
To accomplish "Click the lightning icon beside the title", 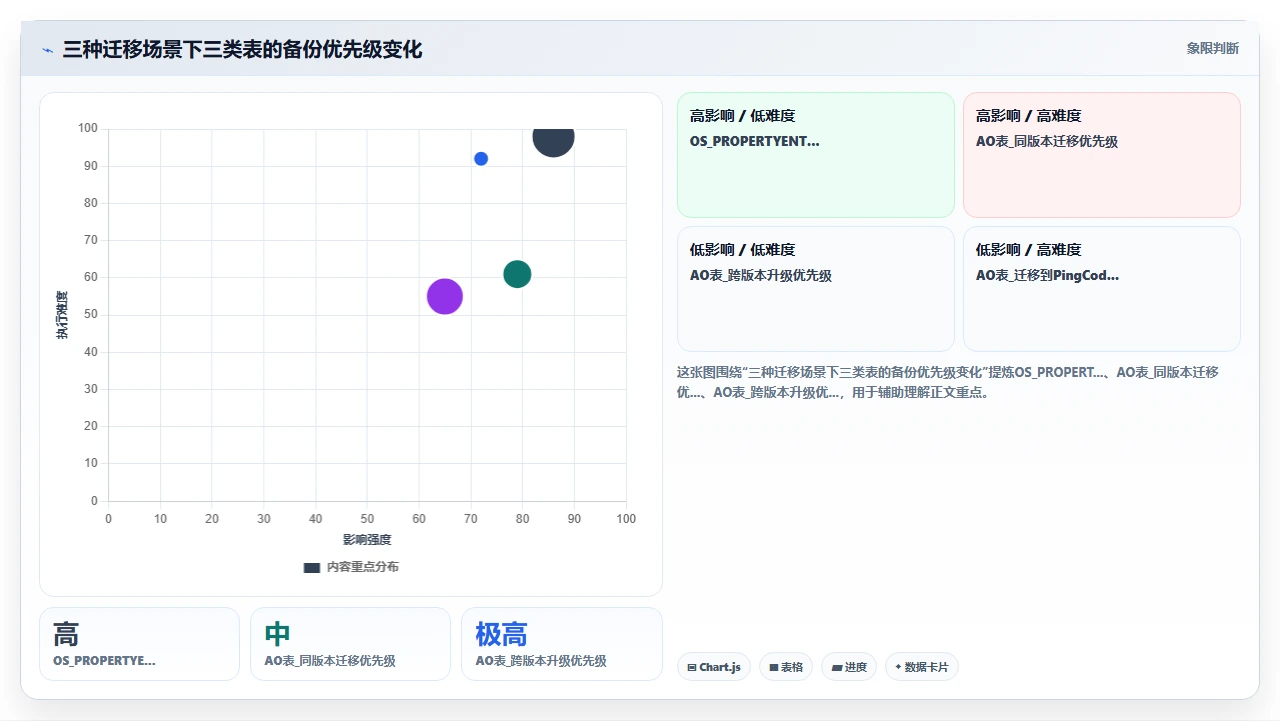I will click(47, 49).
